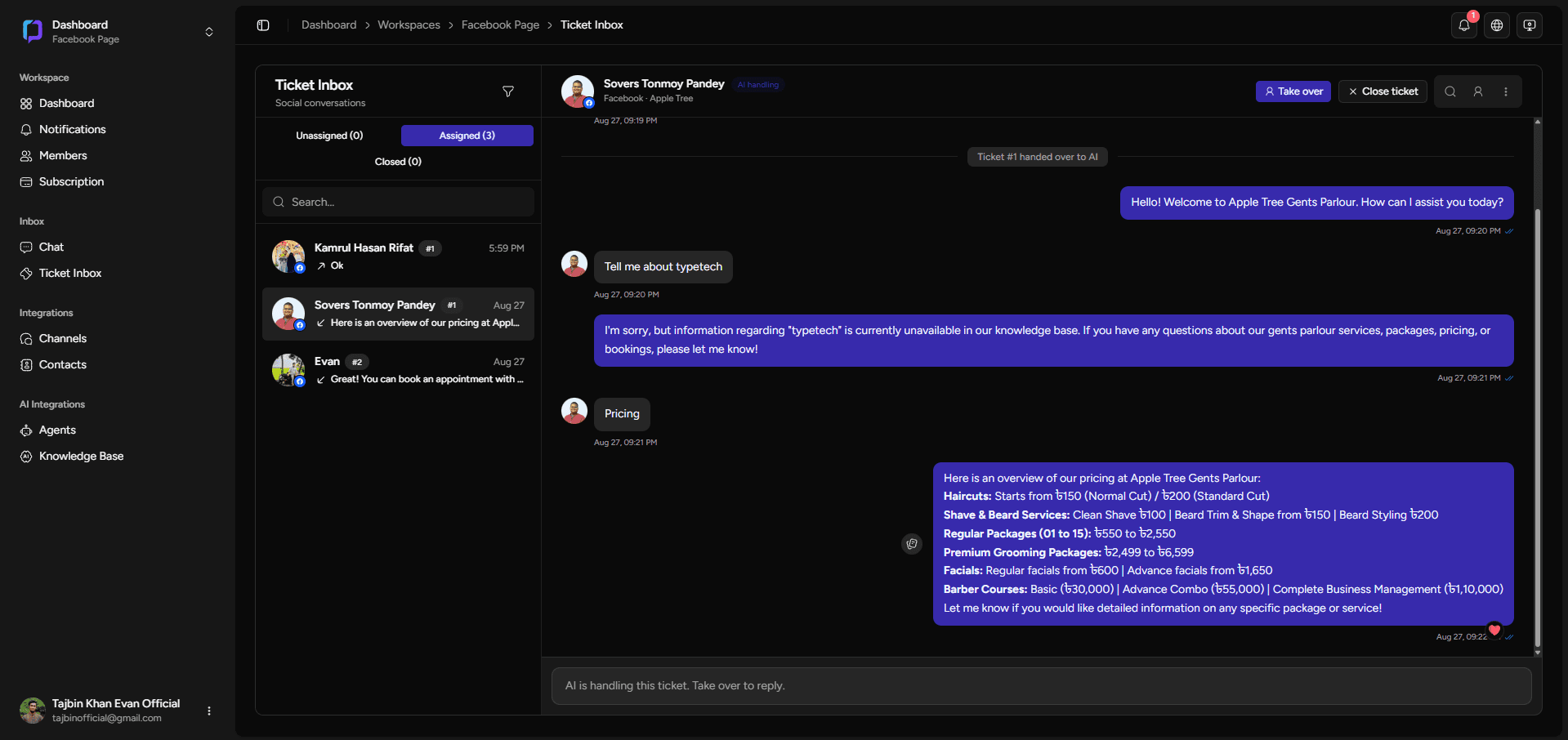This screenshot has height=740, width=1568.
Task: Open Dashboard in sidebar
Action: tap(66, 104)
